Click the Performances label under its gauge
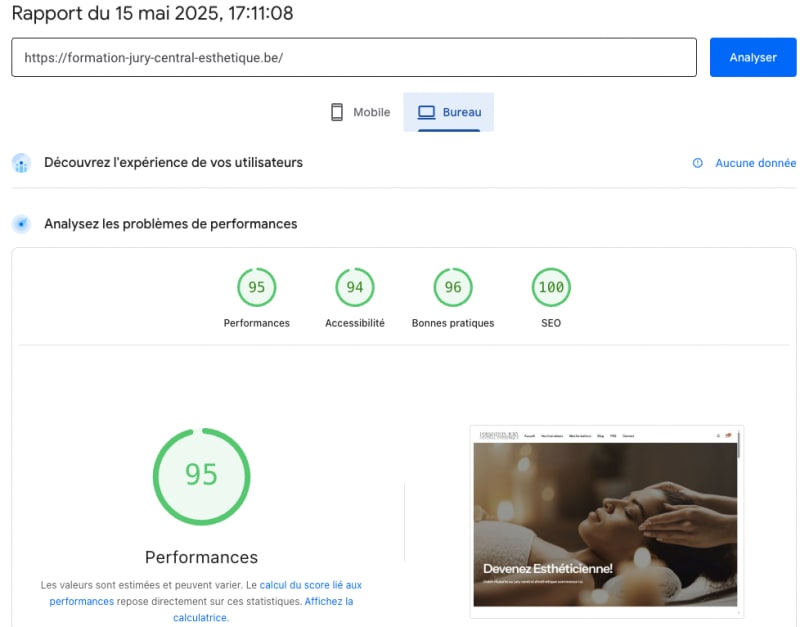800x627 pixels. 256,323
